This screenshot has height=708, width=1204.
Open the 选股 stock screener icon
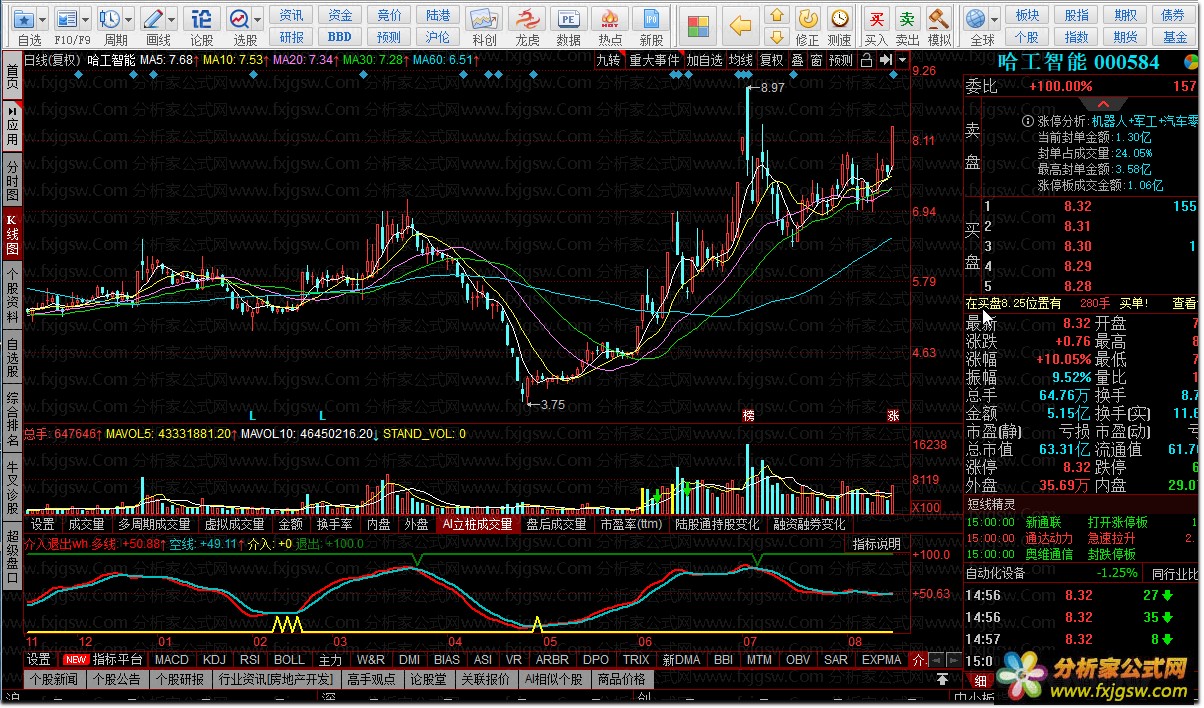239,18
